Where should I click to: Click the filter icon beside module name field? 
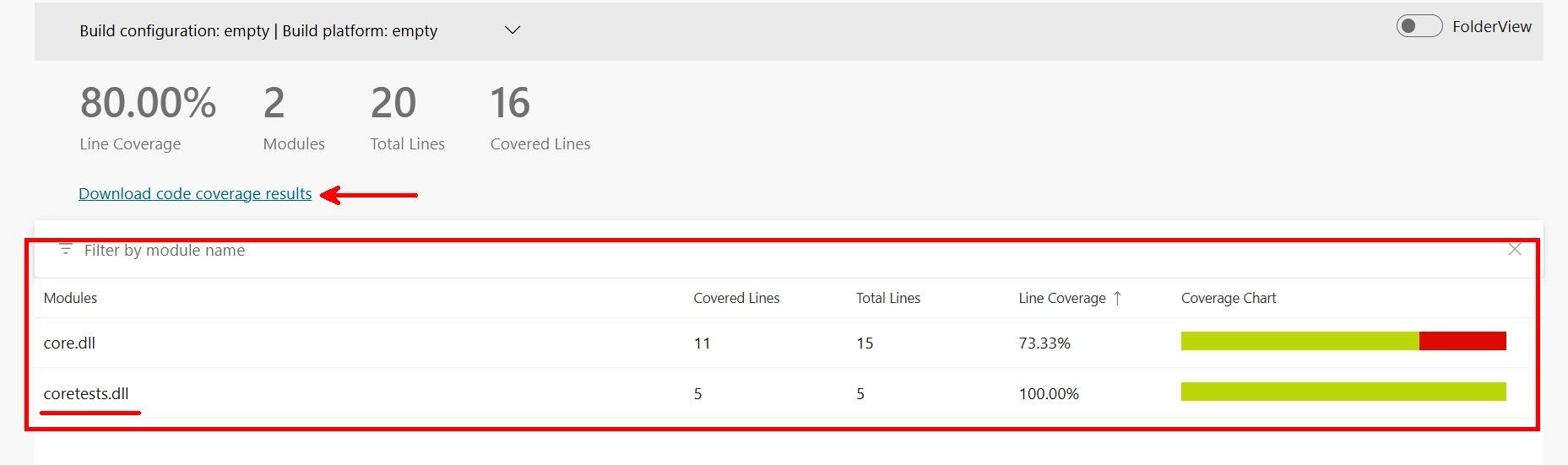(x=65, y=250)
